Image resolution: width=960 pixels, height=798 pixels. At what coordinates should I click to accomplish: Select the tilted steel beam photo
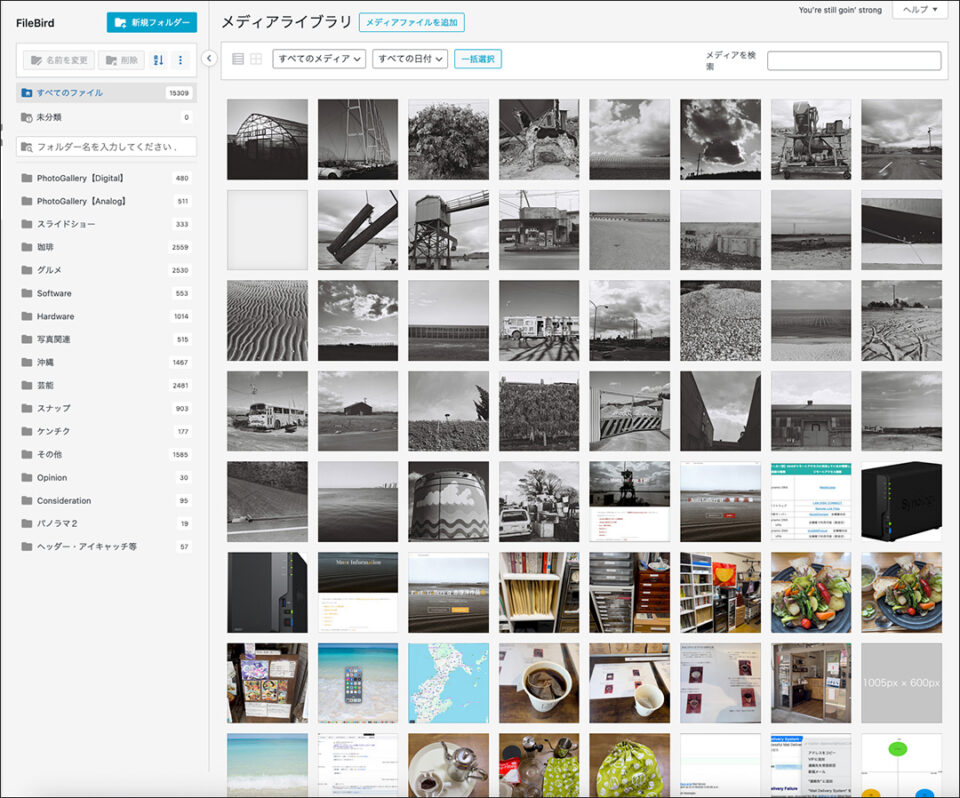358,230
